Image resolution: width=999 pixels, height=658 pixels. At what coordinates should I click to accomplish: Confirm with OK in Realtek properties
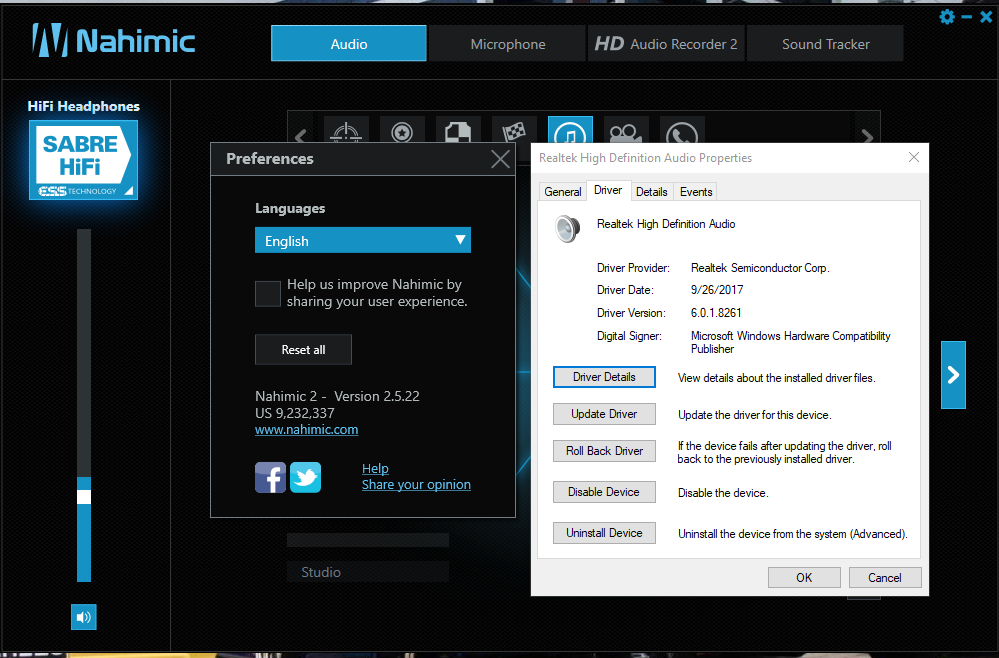[x=804, y=578]
